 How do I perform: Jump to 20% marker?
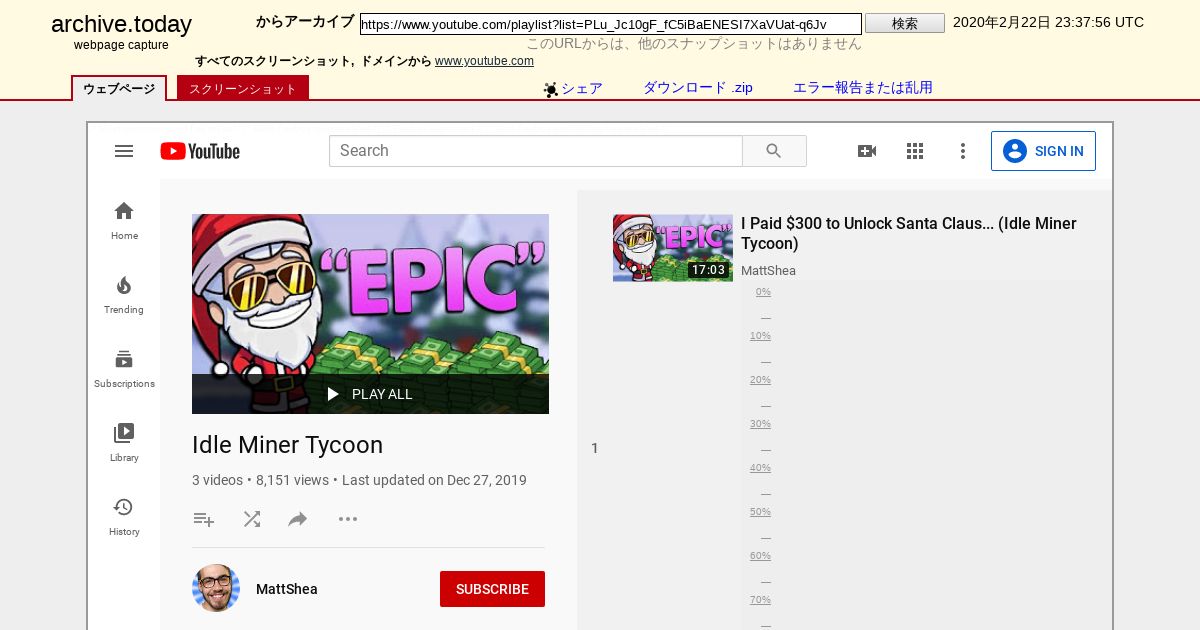click(x=760, y=380)
